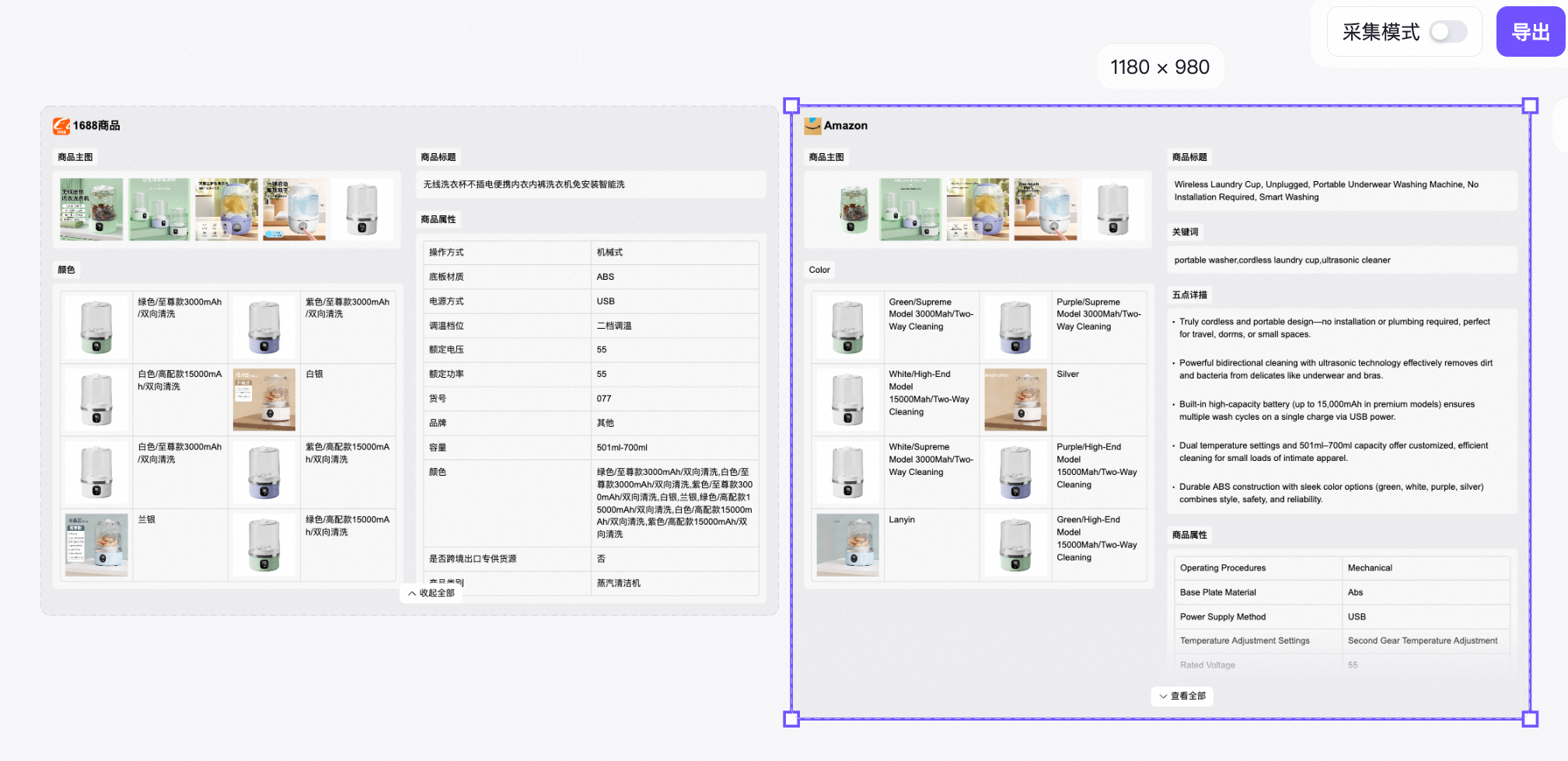This screenshot has height=761, width=1568.
Task: Select the 商品主图 section header on 1688 panel
Action: pyautogui.click(x=75, y=157)
